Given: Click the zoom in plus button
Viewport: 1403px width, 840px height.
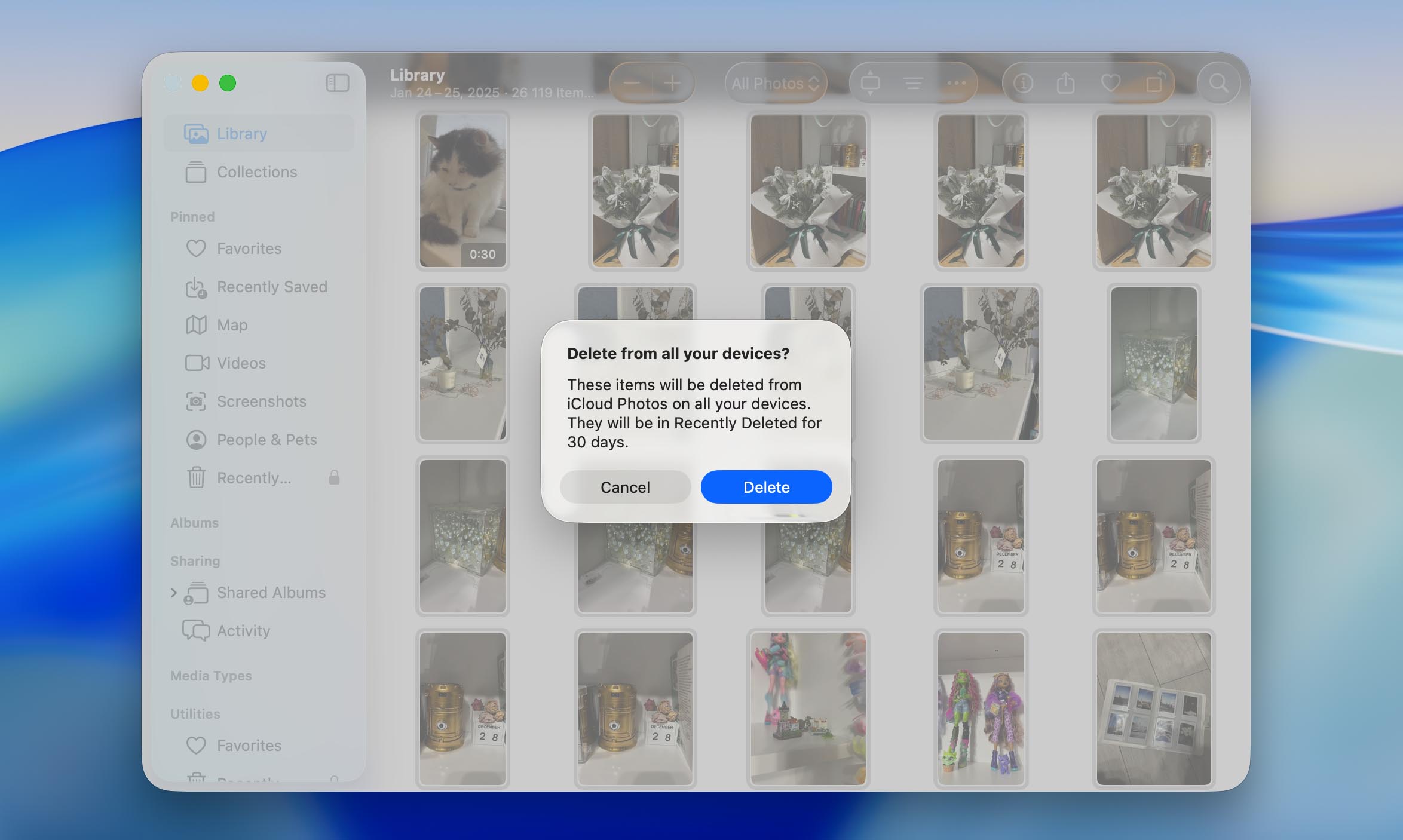Looking at the screenshot, I should pyautogui.click(x=672, y=83).
